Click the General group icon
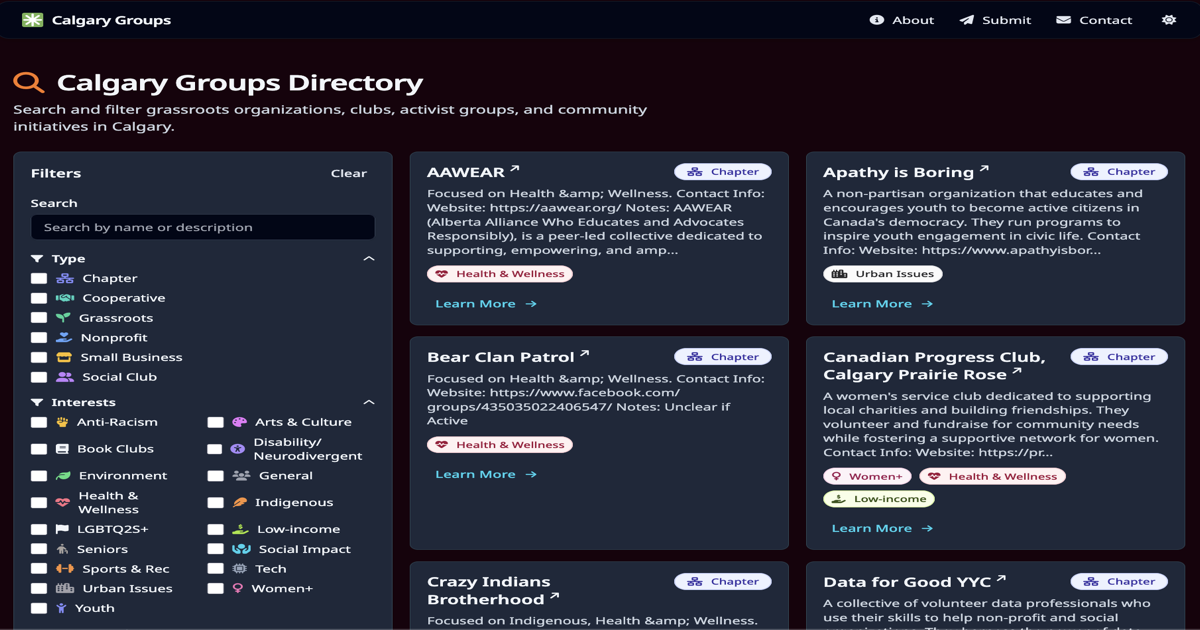Image resolution: width=1200 pixels, height=630 pixels. coord(241,476)
